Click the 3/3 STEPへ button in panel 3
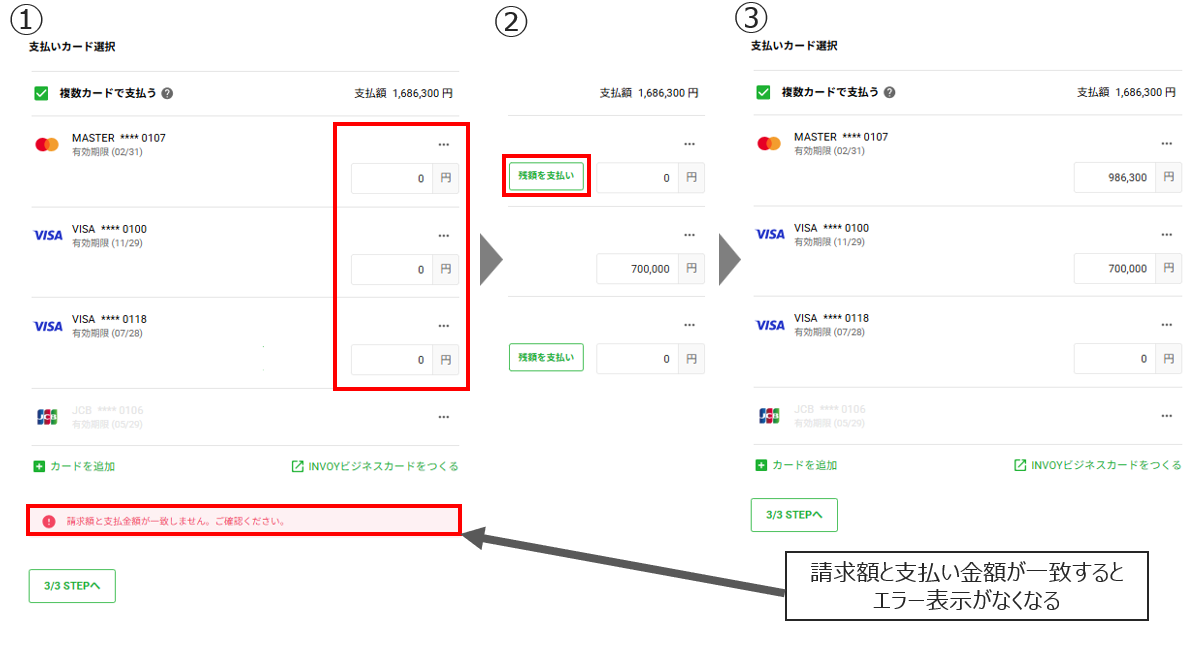The height and width of the screenshot is (663, 1203). click(794, 514)
